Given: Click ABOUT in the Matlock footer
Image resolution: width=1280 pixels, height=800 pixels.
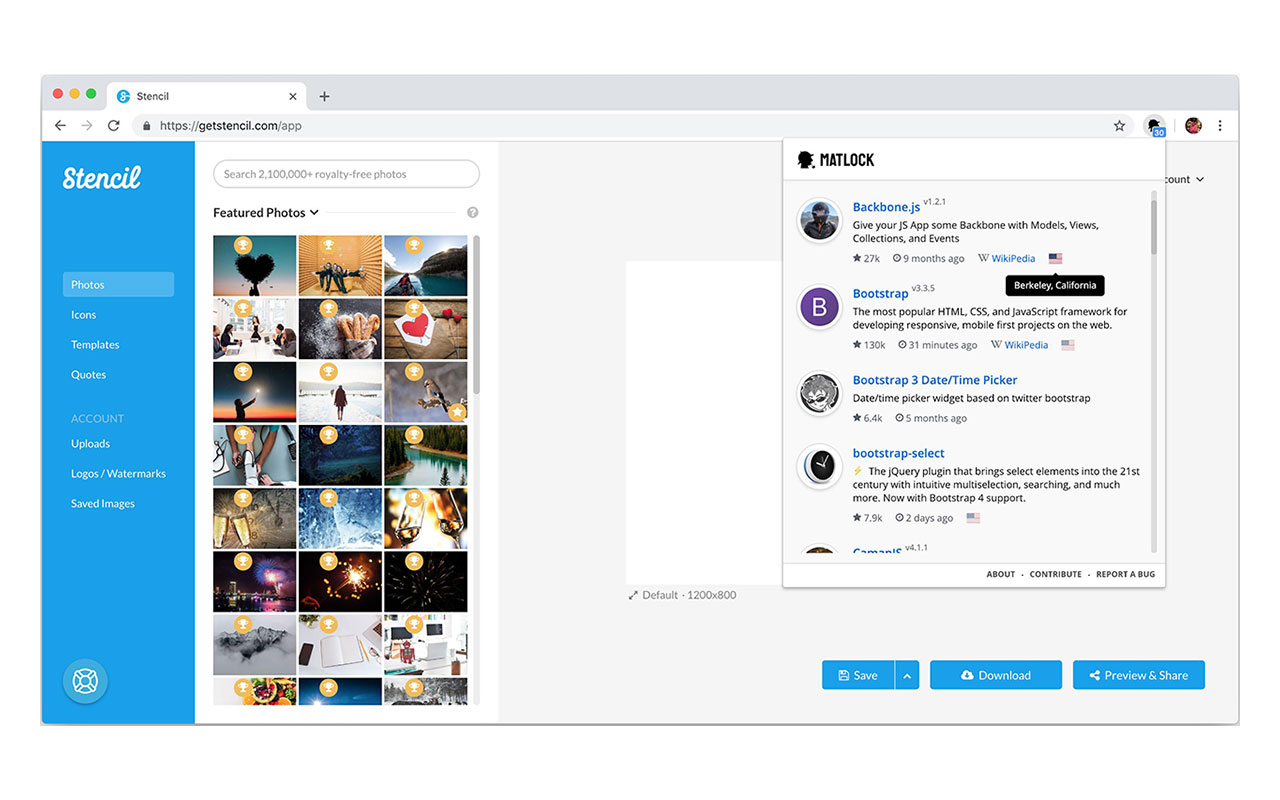Looking at the screenshot, I should [1000, 575].
